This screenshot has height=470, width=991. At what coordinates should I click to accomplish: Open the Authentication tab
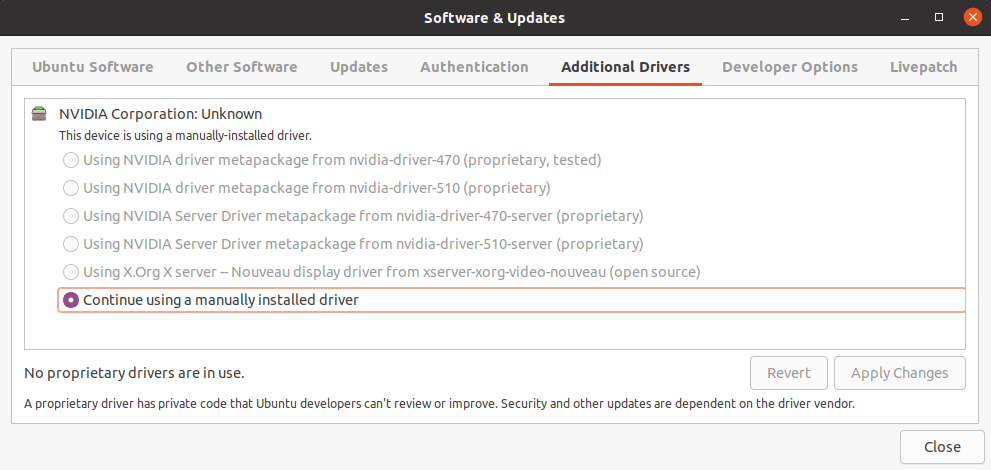coord(474,67)
